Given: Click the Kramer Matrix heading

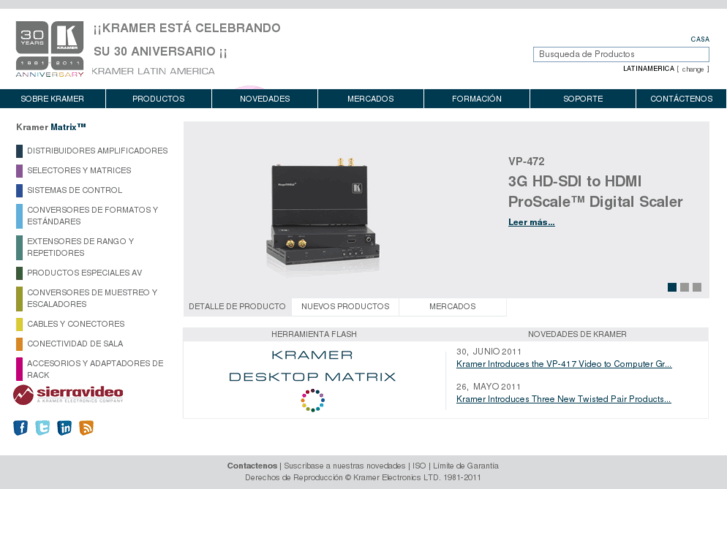Looking at the screenshot, I should click(x=51, y=127).
